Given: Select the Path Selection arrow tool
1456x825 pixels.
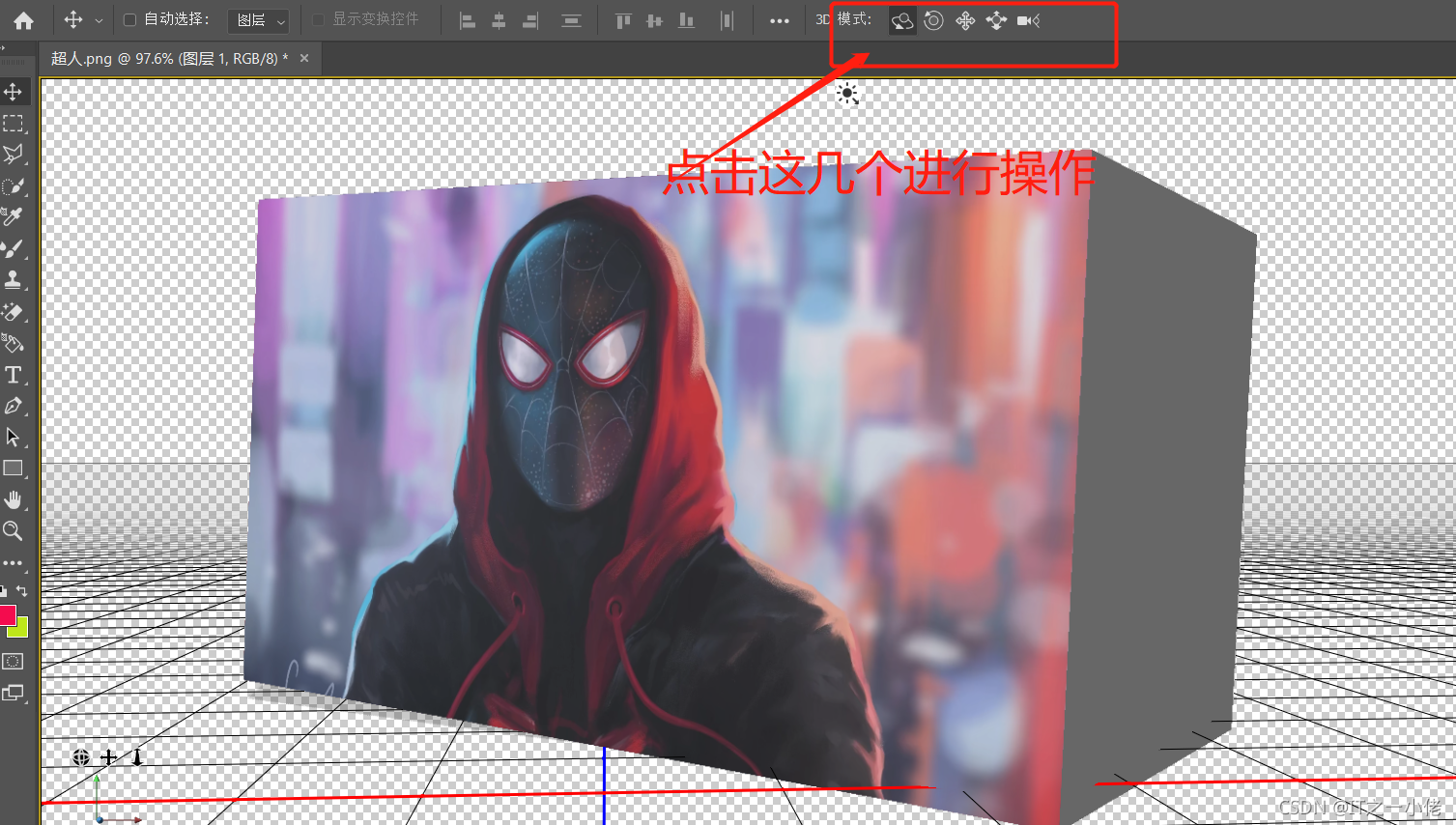Looking at the screenshot, I should click(14, 437).
